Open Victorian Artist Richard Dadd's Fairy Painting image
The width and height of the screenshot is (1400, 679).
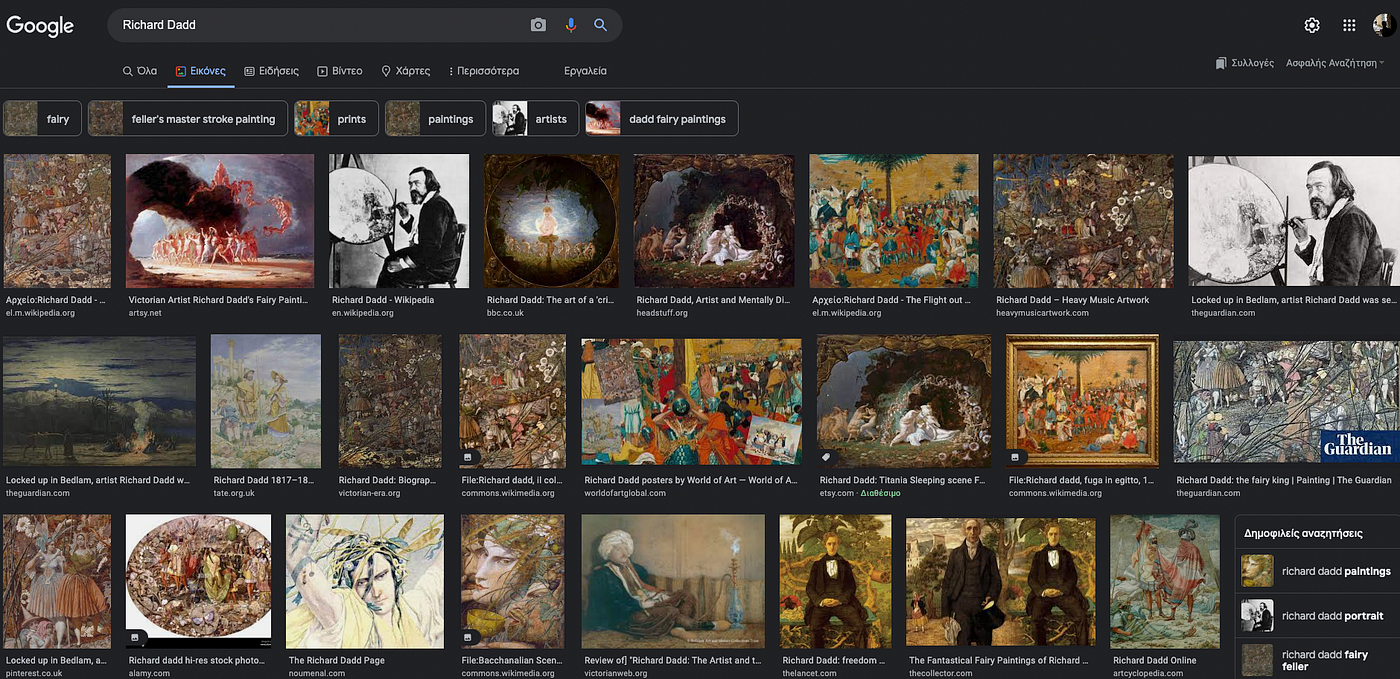point(220,220)
